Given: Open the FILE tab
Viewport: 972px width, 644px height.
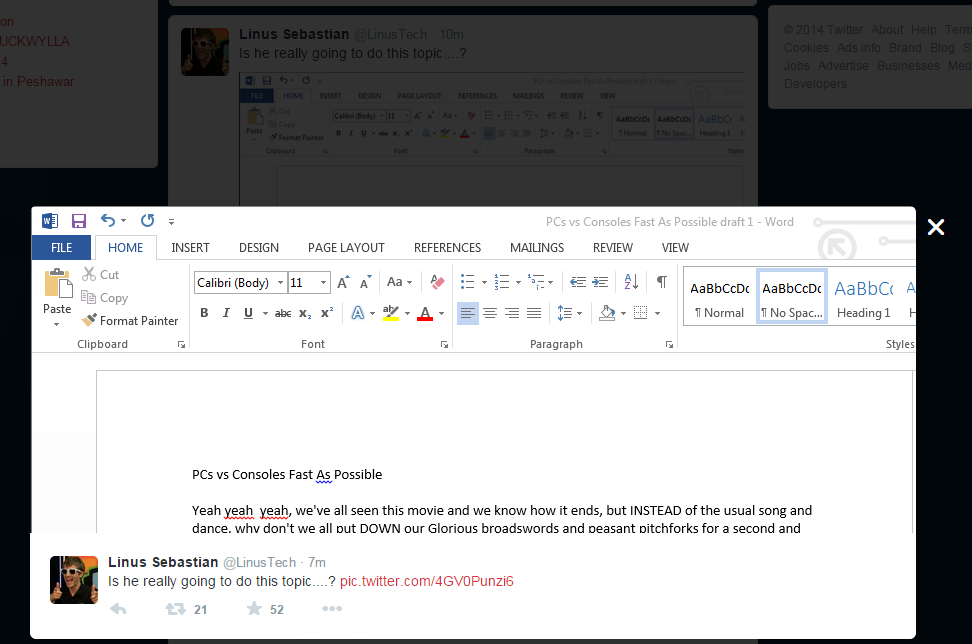Looking at the screenshot, I should (61, 247).
